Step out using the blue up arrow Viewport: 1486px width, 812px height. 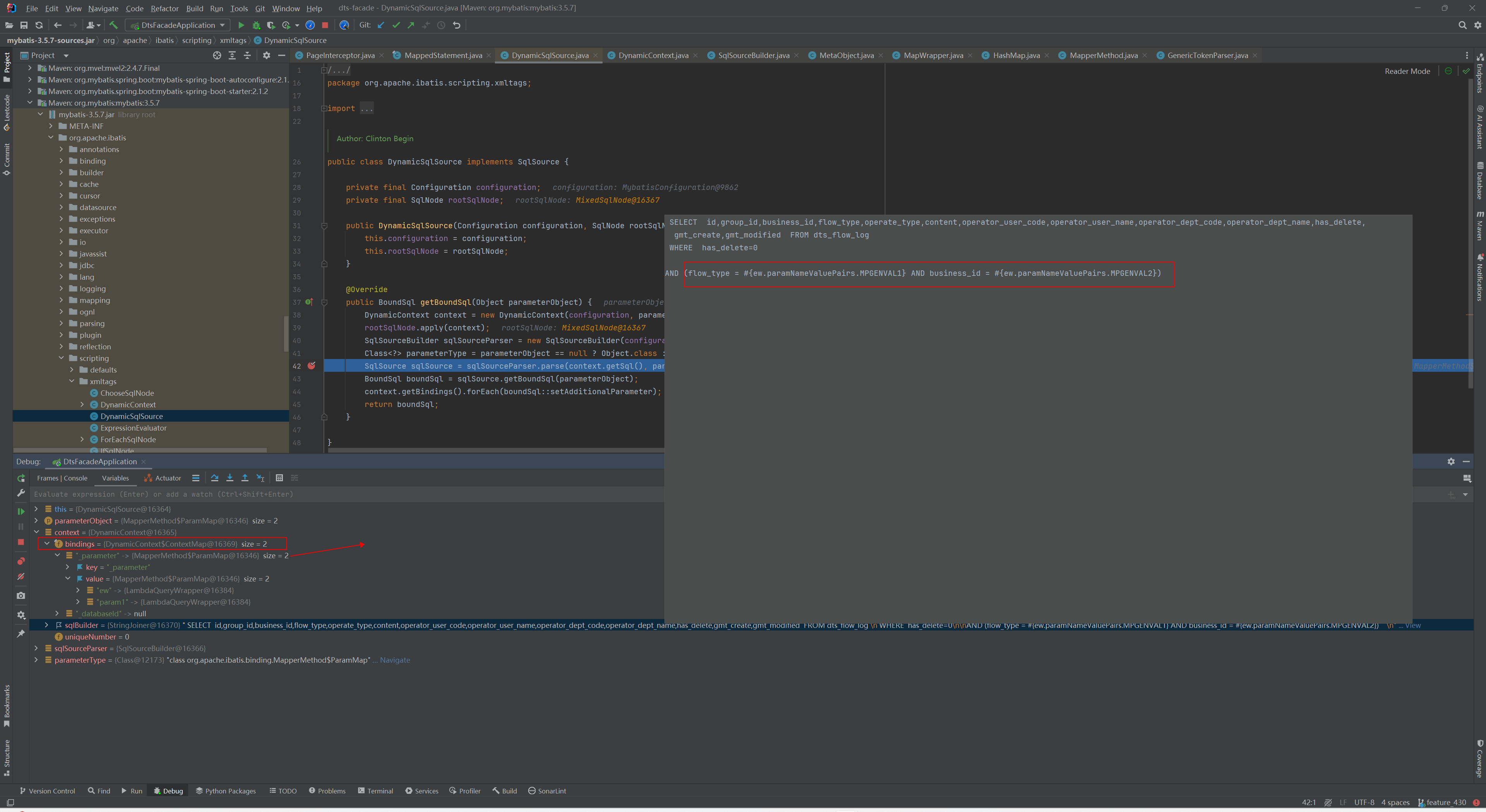245,478
